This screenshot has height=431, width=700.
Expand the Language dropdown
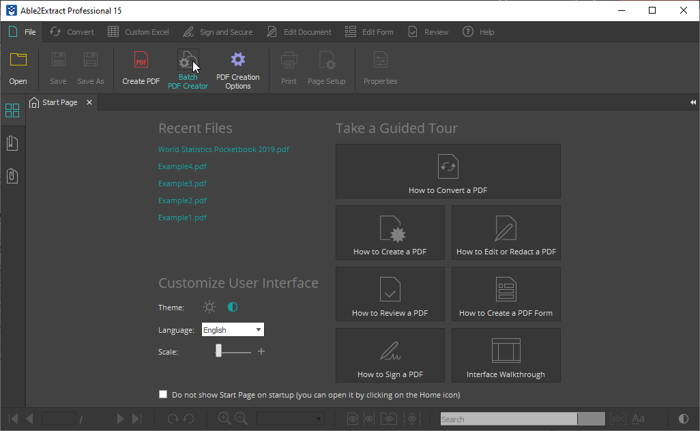(258, 330)
